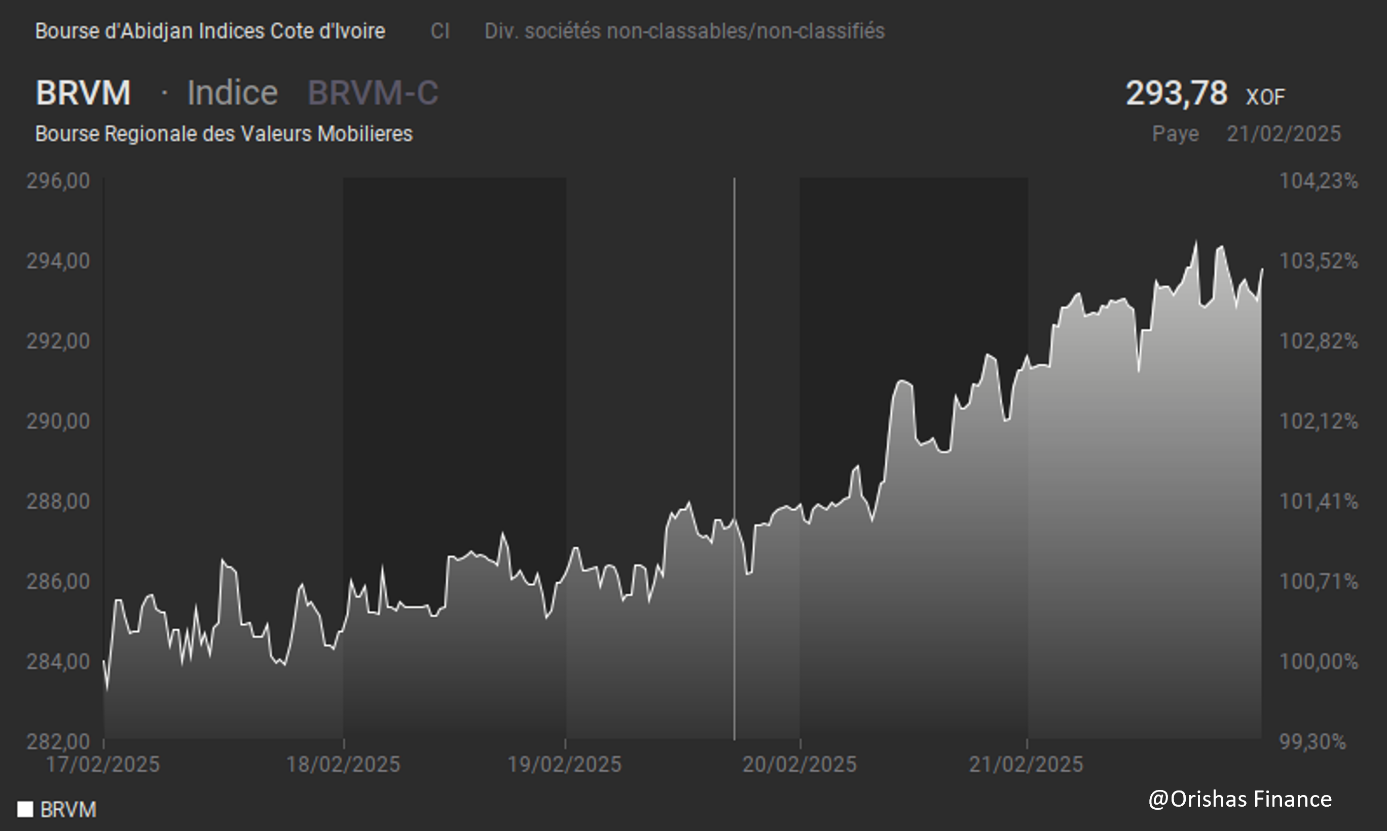Click the 100,00% right-axis label

pos(1318,661)
